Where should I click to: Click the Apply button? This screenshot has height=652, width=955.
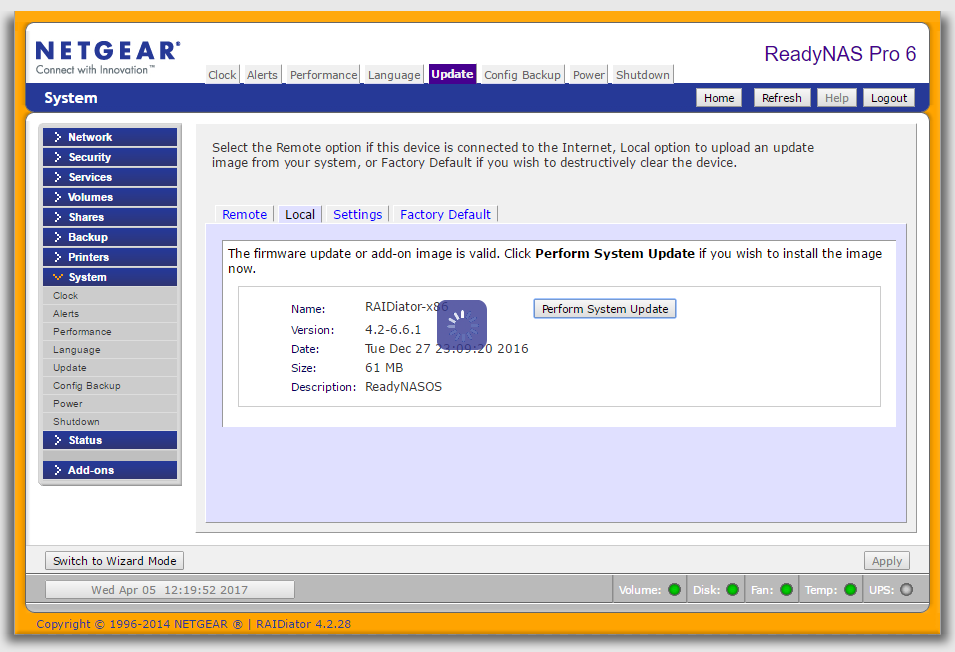click(x=887, y=561)
